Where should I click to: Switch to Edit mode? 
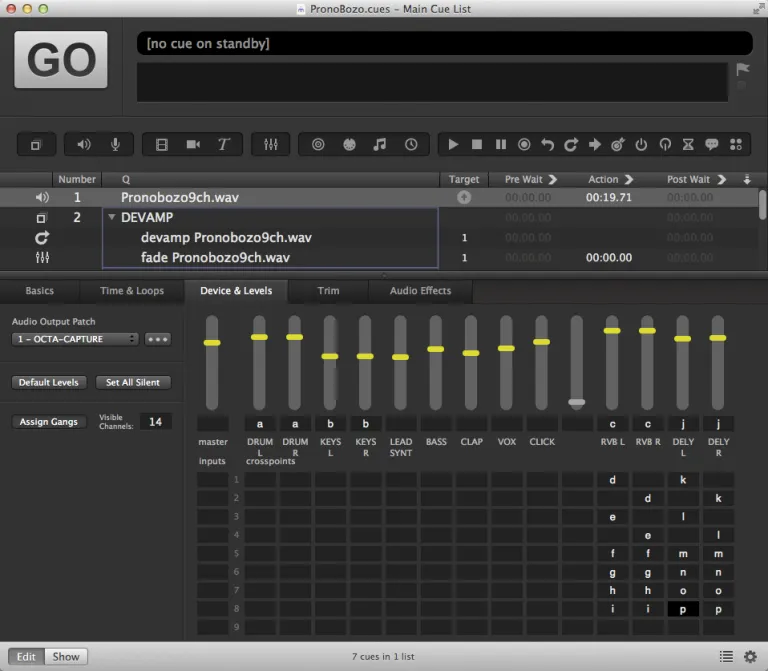tap(26, 657)
